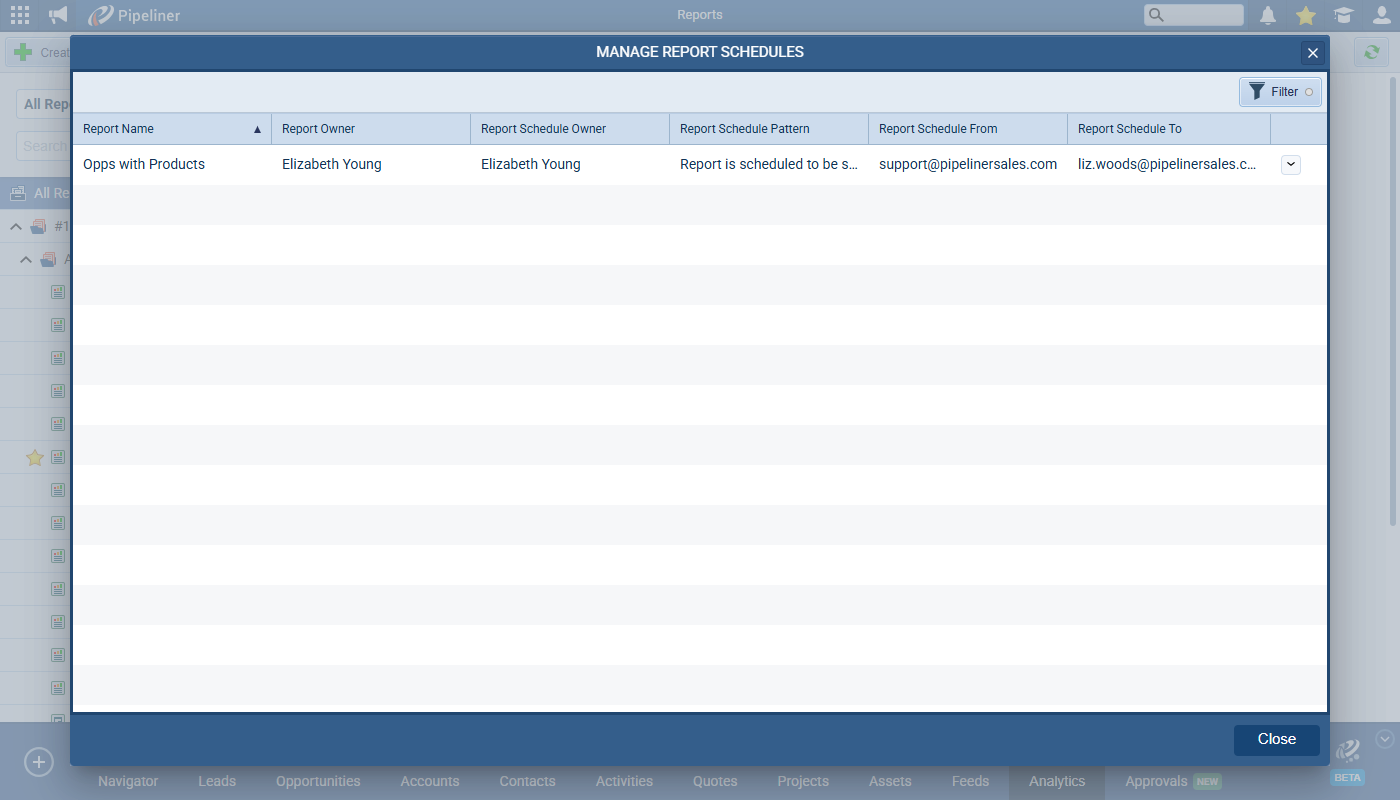
Task: Click the green refresh icon
Action: point(1372,52)
